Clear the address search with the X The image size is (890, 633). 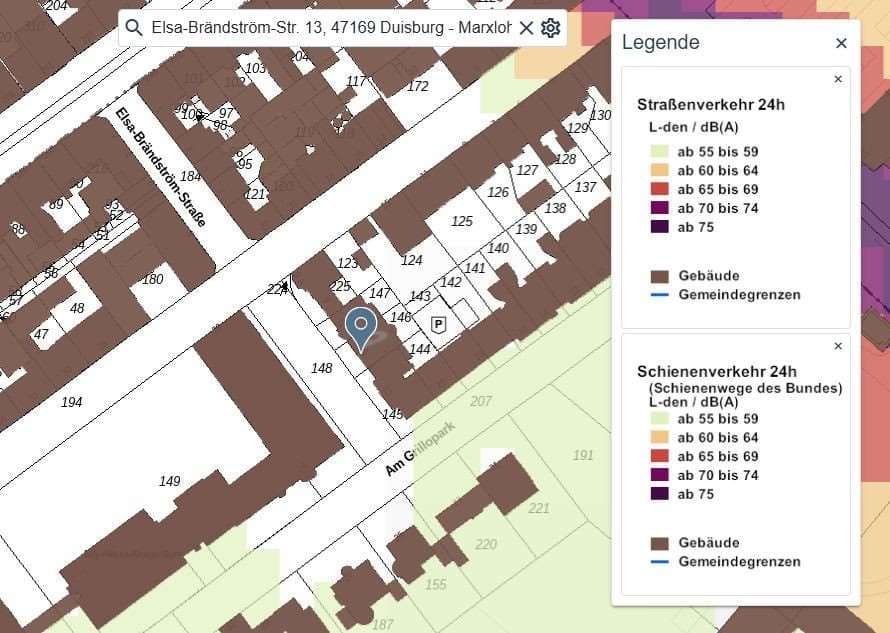pyautogui.click(x=526, y=28)
